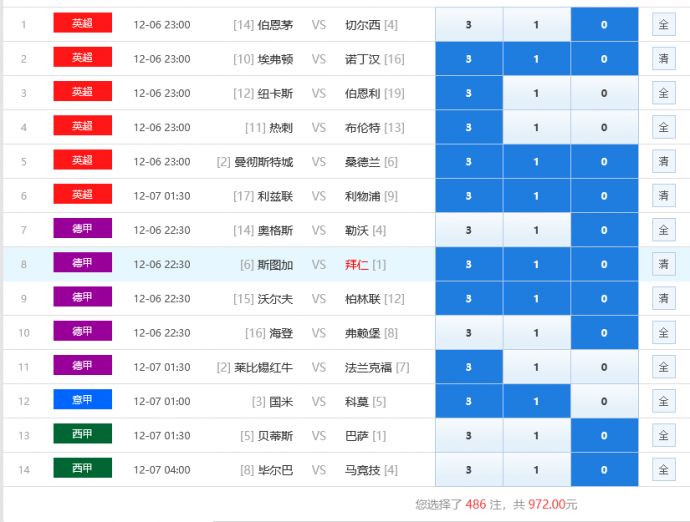Deselect the 3 option for 贝蒂斯 vs 巴萨

(468, 436)
